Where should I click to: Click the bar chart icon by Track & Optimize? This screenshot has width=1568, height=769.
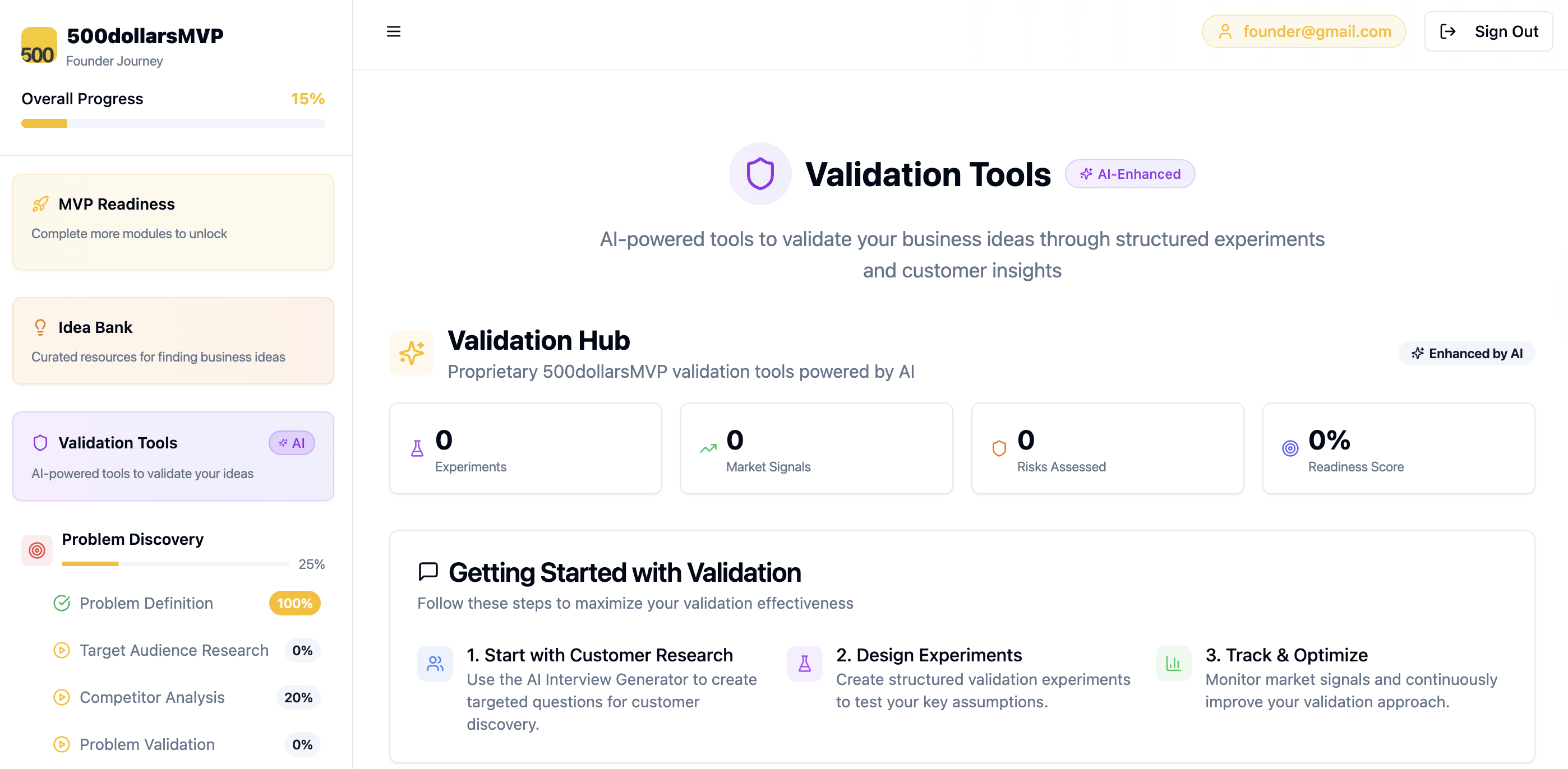pos(1173,663)
